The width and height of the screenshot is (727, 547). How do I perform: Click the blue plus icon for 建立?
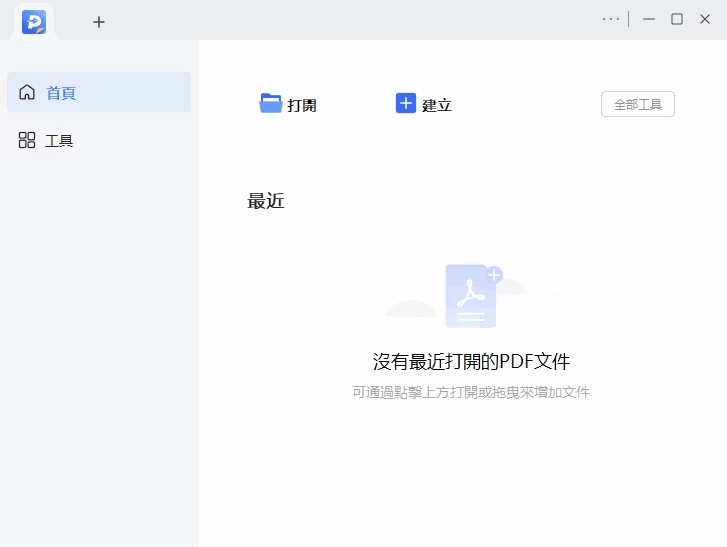point(406,103)
